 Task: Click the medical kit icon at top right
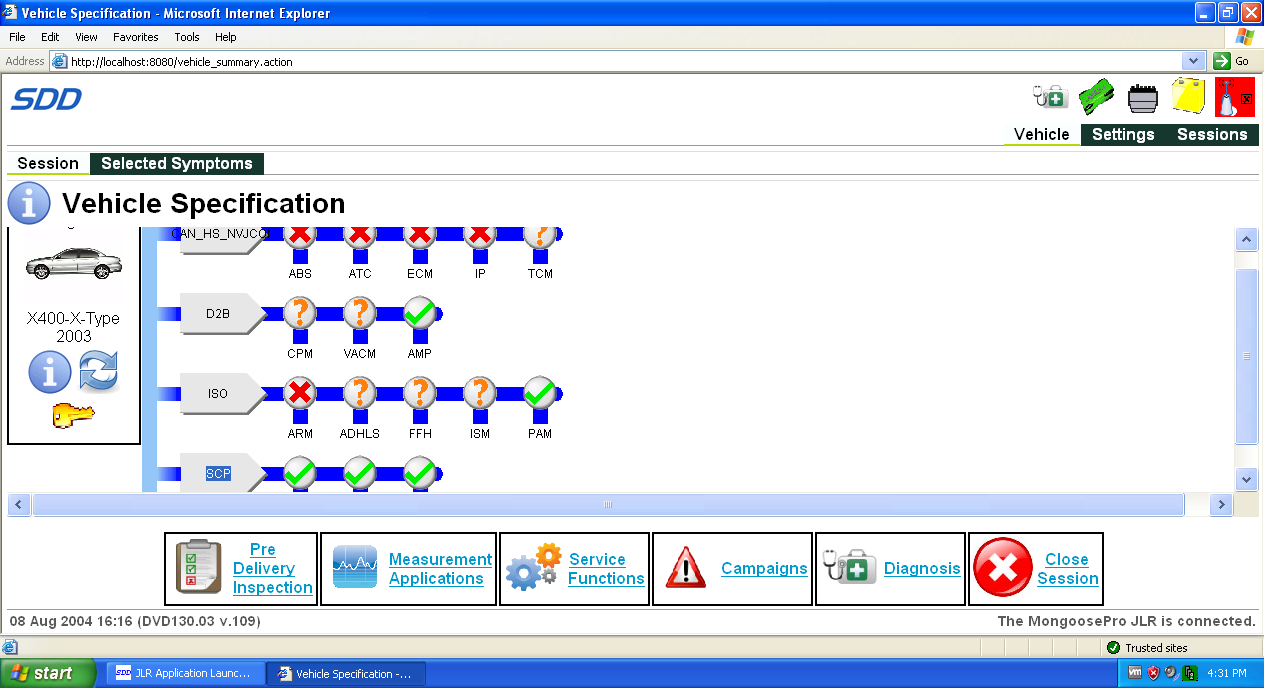pos(1050,97)
